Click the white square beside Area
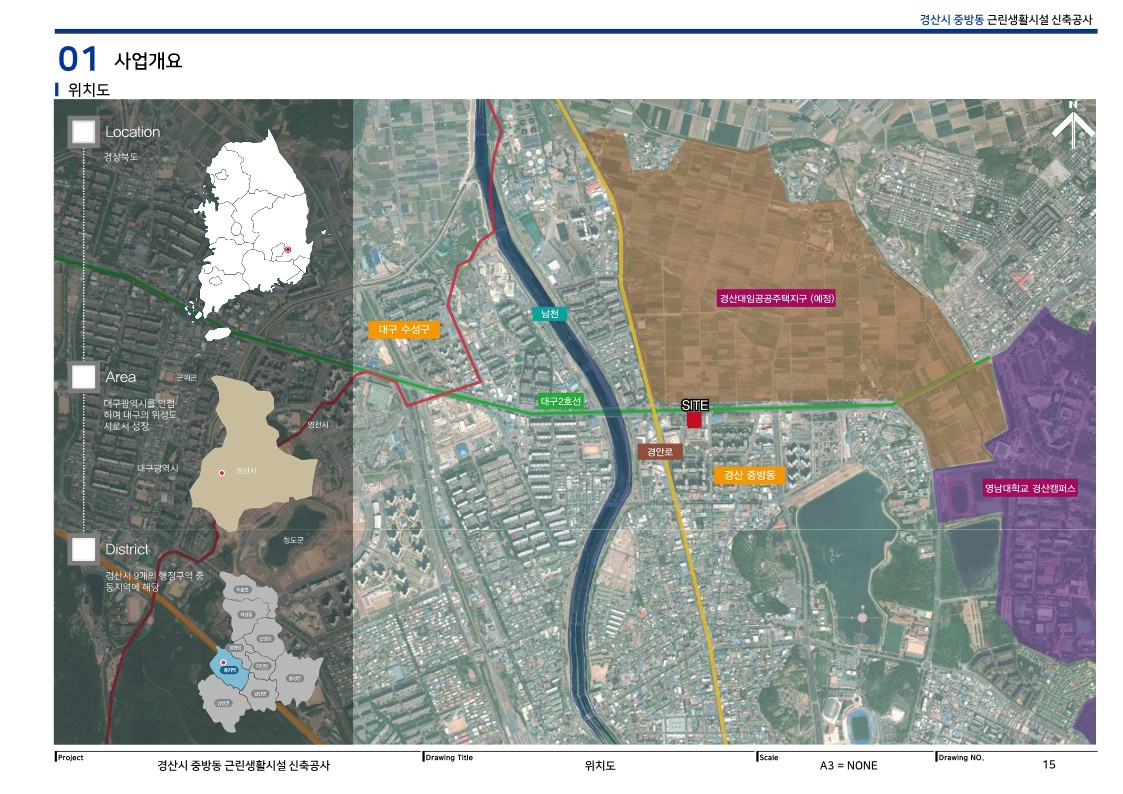This screenshot has width=1123, height=794. point(84,377)
